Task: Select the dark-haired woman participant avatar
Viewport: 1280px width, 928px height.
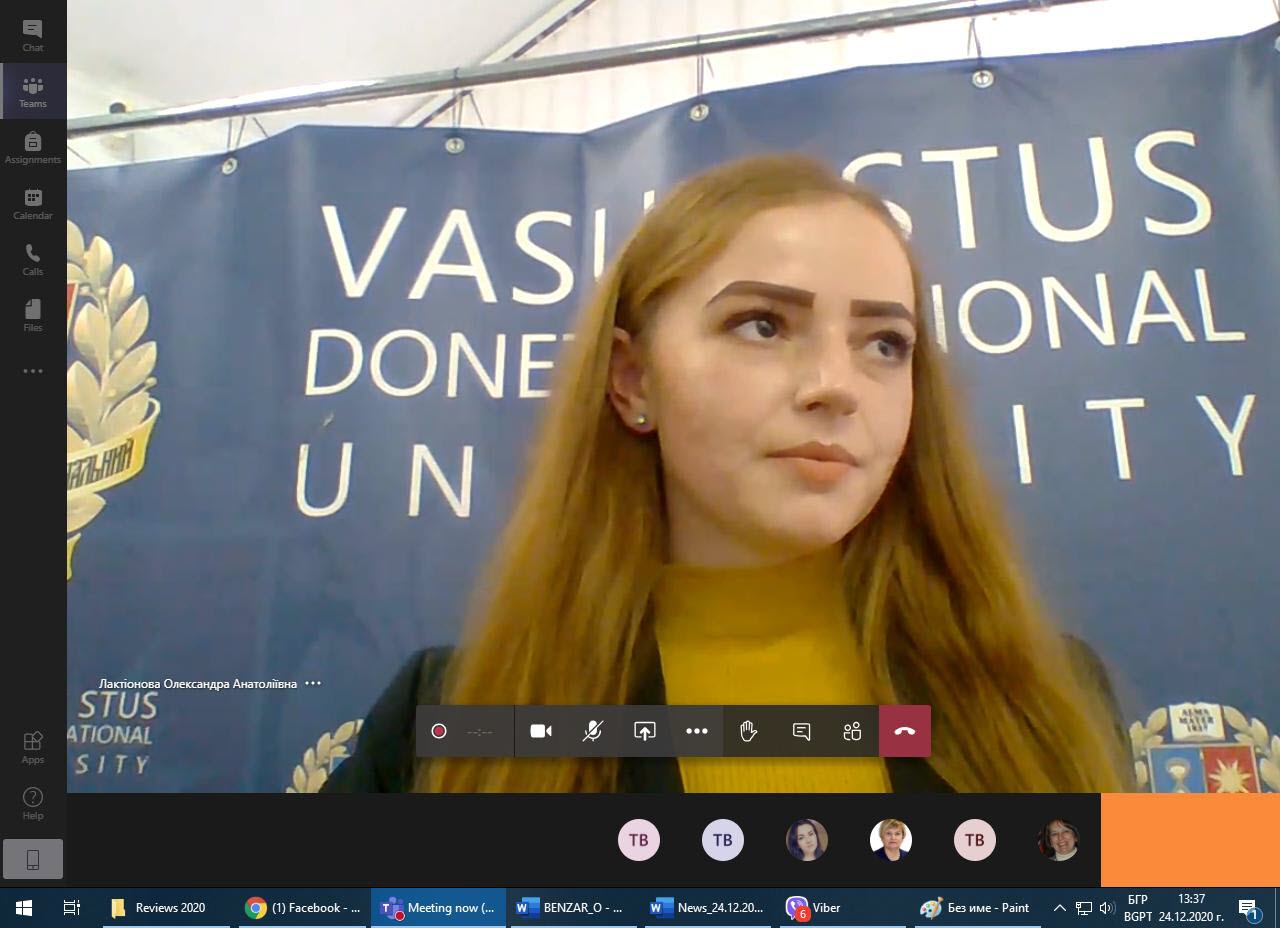Action: click(807, 840)
